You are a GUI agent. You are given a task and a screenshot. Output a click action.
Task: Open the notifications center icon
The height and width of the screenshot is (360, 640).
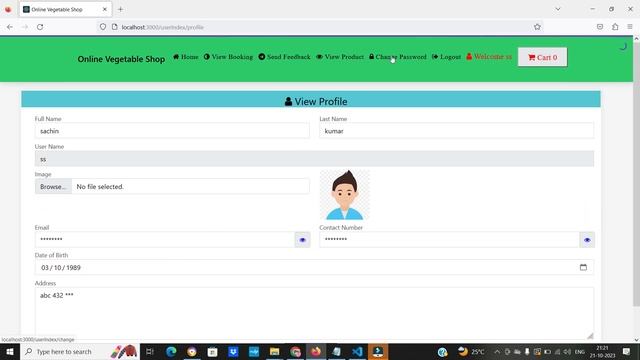click(x=627, y=351)
